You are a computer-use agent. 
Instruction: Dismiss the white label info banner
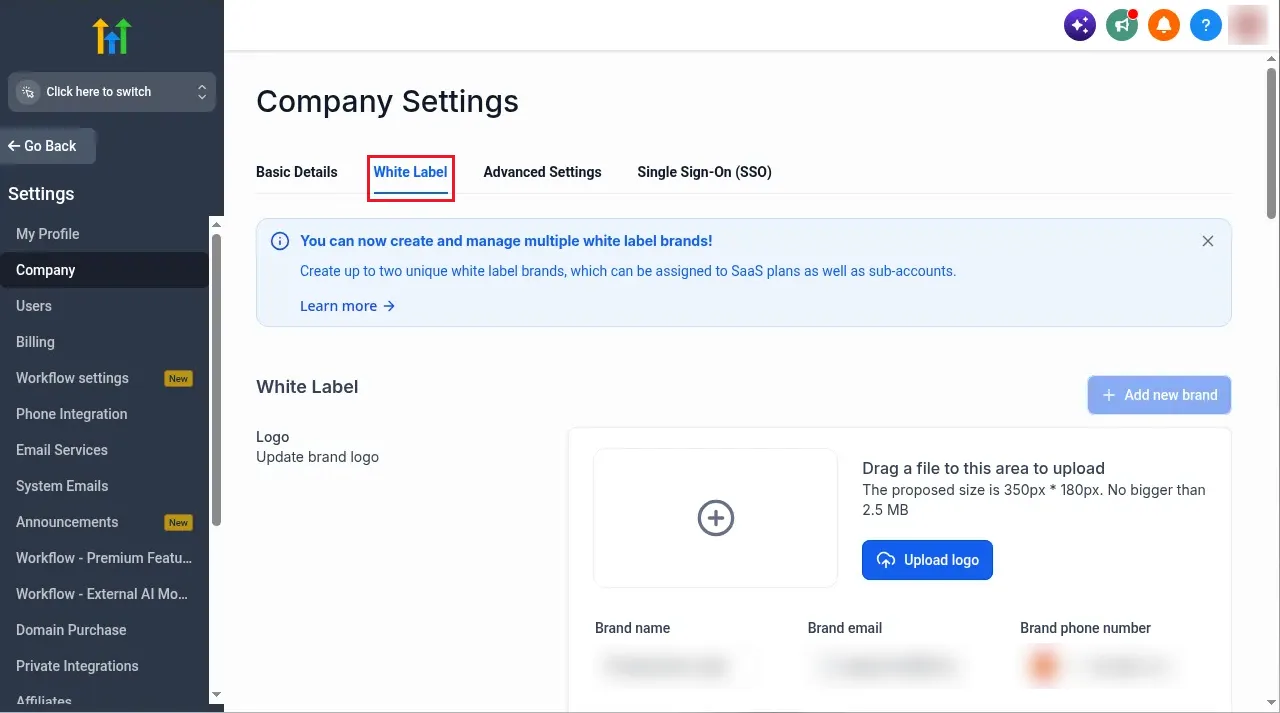pyautogui.click(x=1208, y=241)
